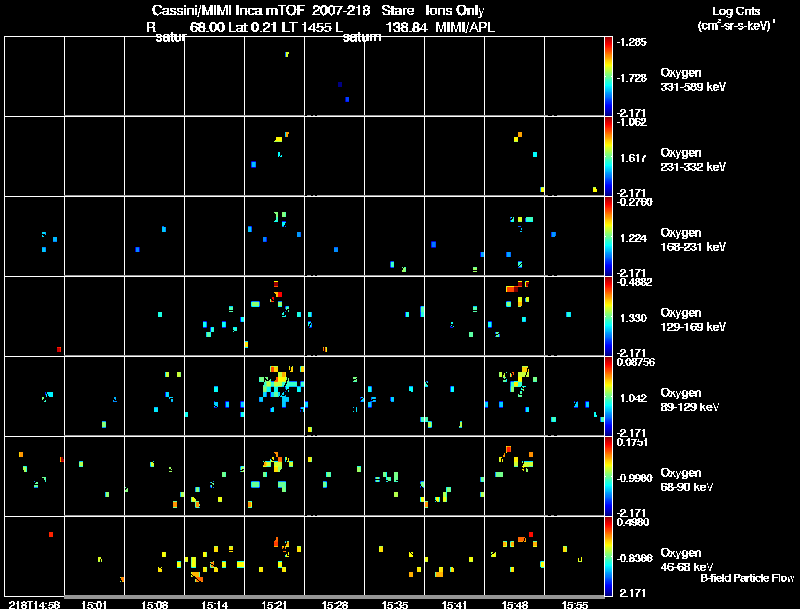Click the color bar beside Oxygen 168-231 keV

(x=608, y=237)
